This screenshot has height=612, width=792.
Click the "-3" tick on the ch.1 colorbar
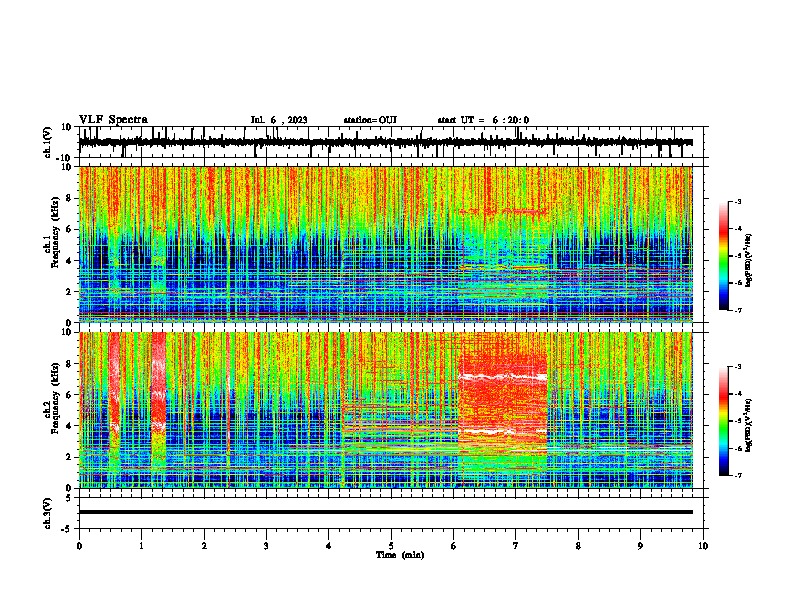(x=738, y=201)
